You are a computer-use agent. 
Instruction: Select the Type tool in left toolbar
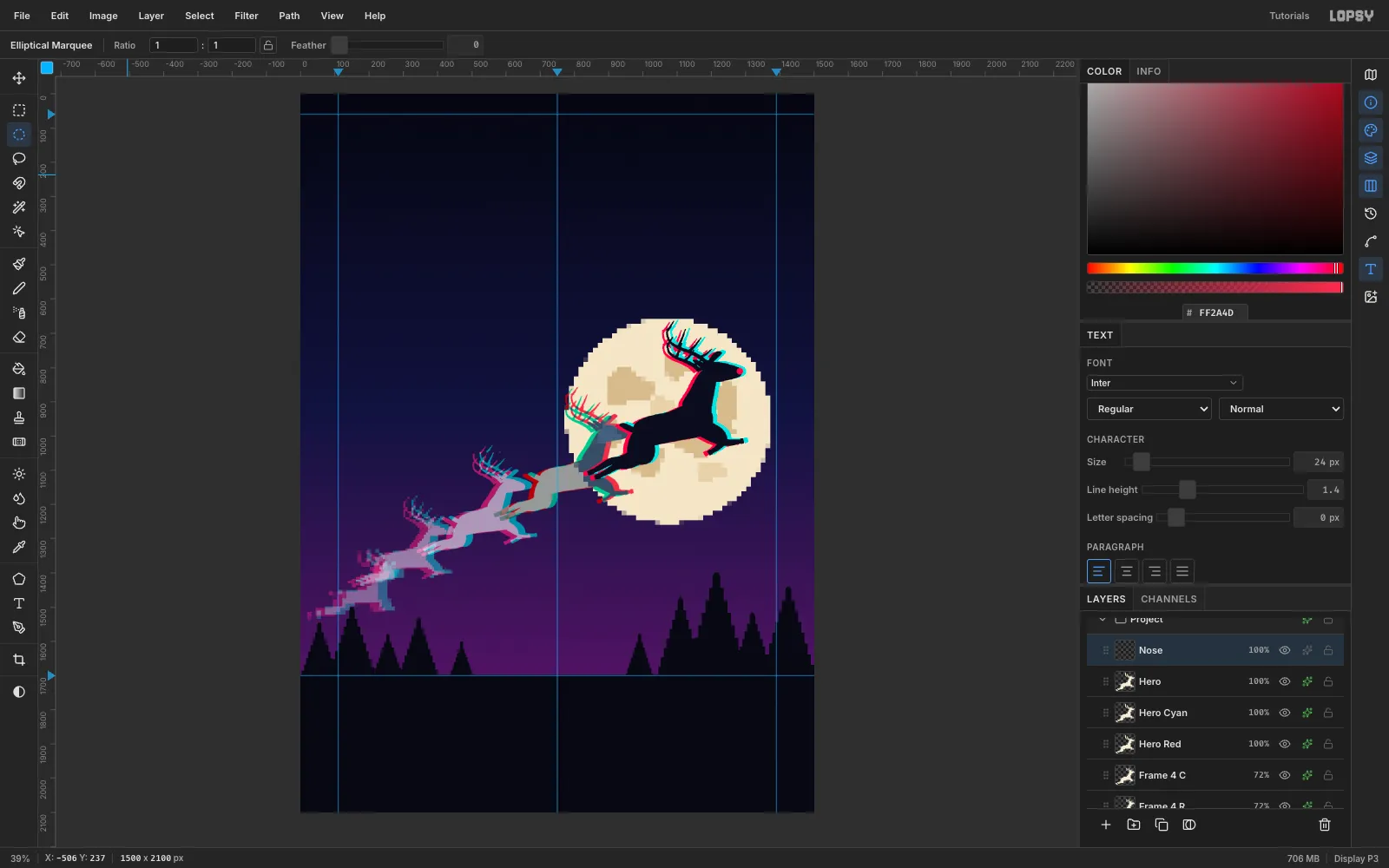[x=19, y=603]
